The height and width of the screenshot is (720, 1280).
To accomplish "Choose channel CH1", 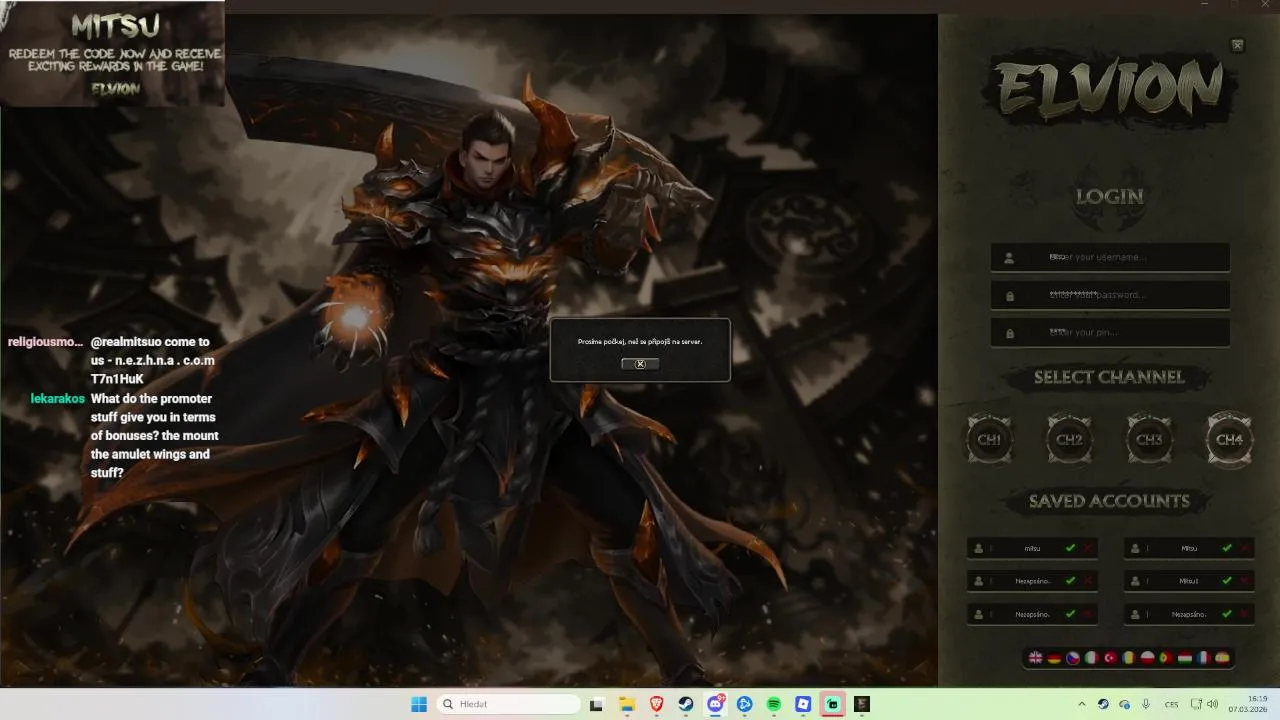I will click(x=989, y=439).
